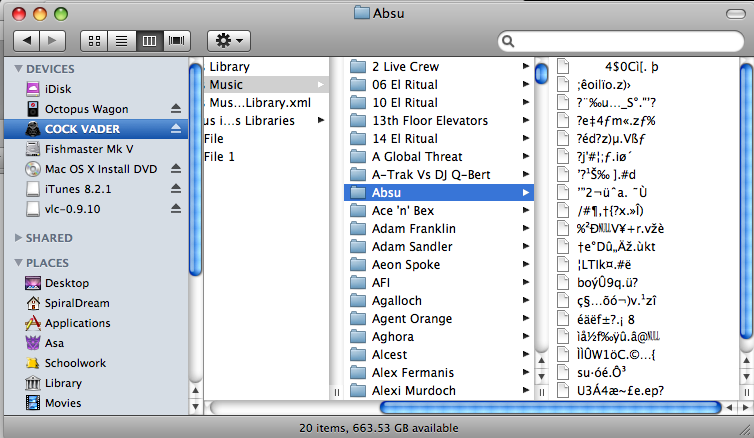The width and height of the screenshot is (754, 438).
Task: Open the Asa folder in sidebar
Action: [x=95, y=343]
